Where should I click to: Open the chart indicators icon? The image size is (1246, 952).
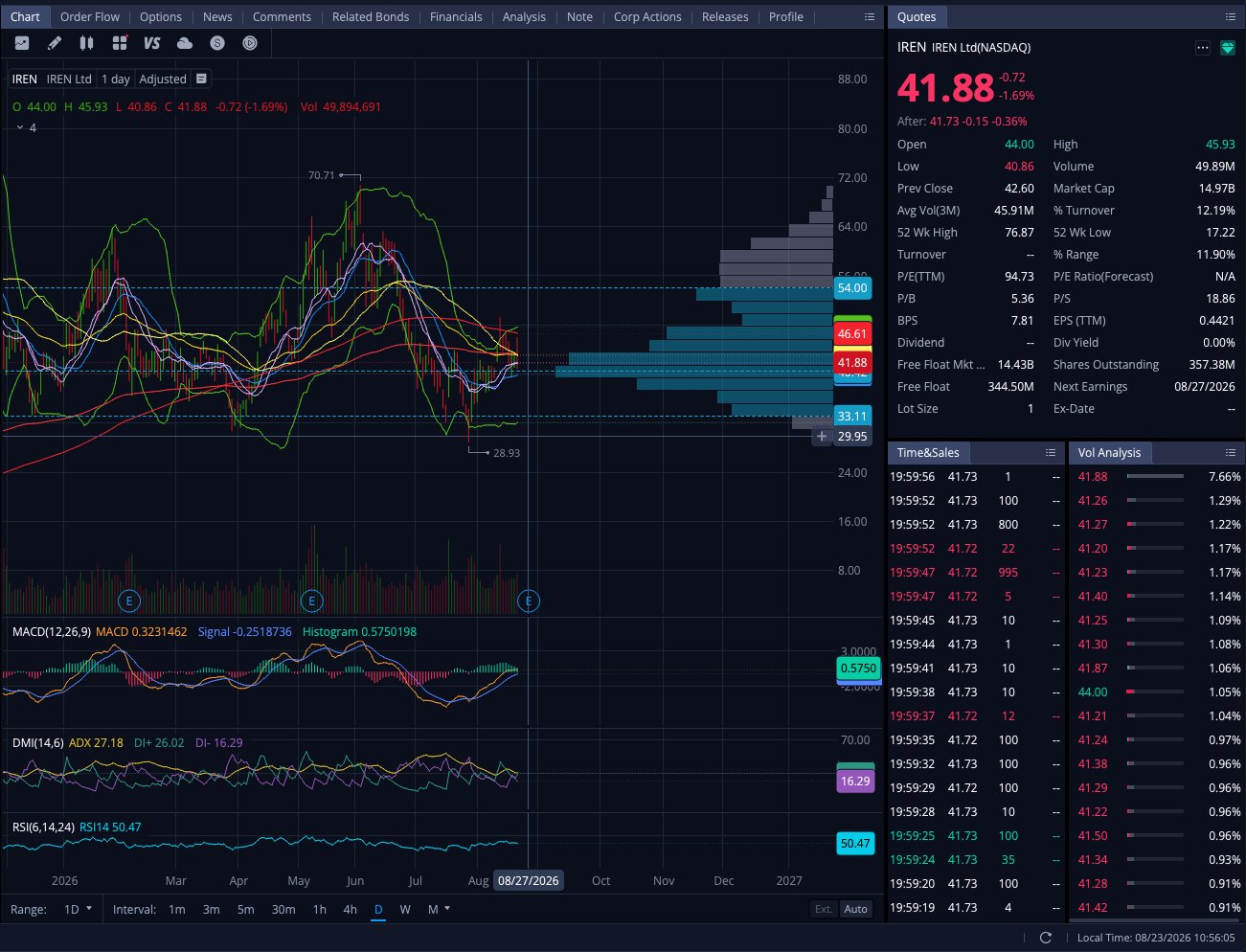pos(22,43)
